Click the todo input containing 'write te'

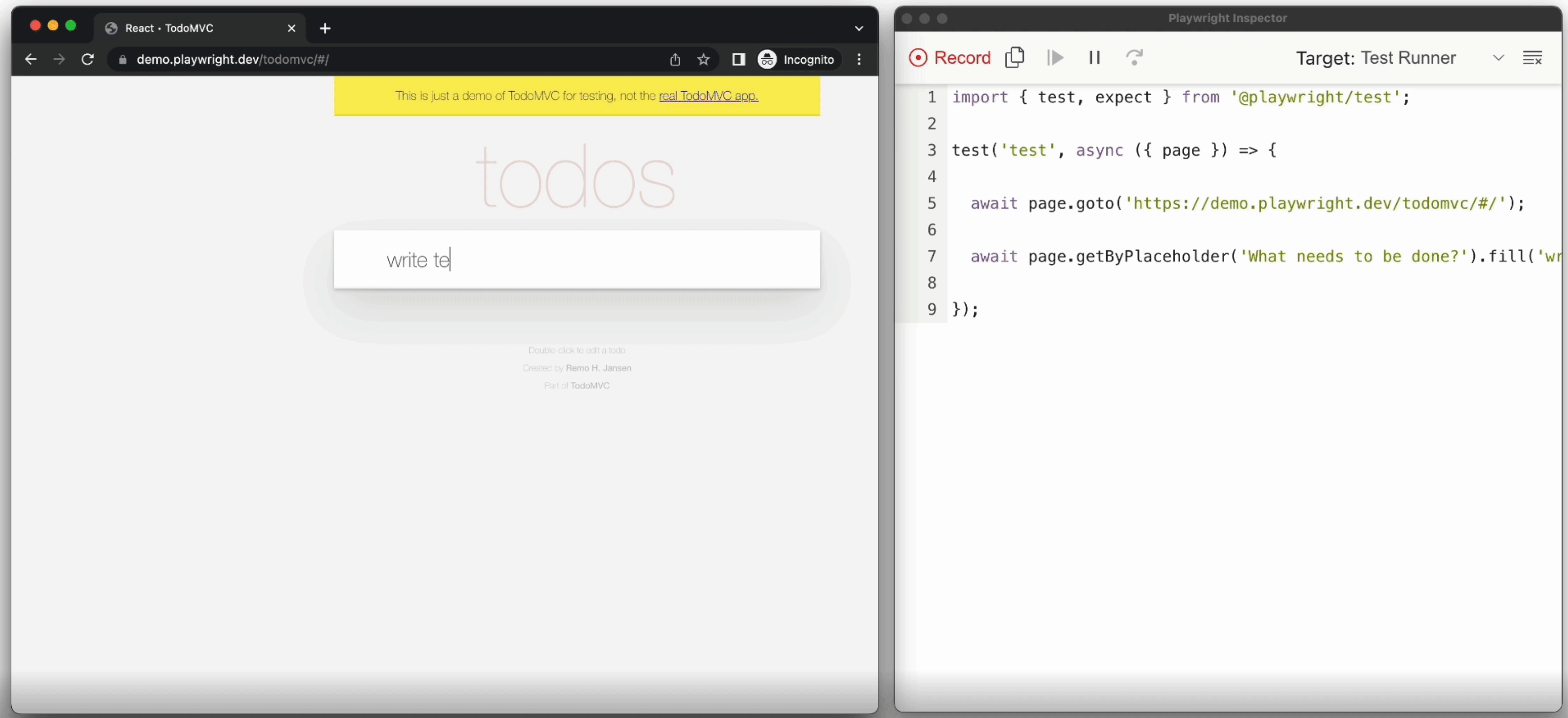click(576, 259)
